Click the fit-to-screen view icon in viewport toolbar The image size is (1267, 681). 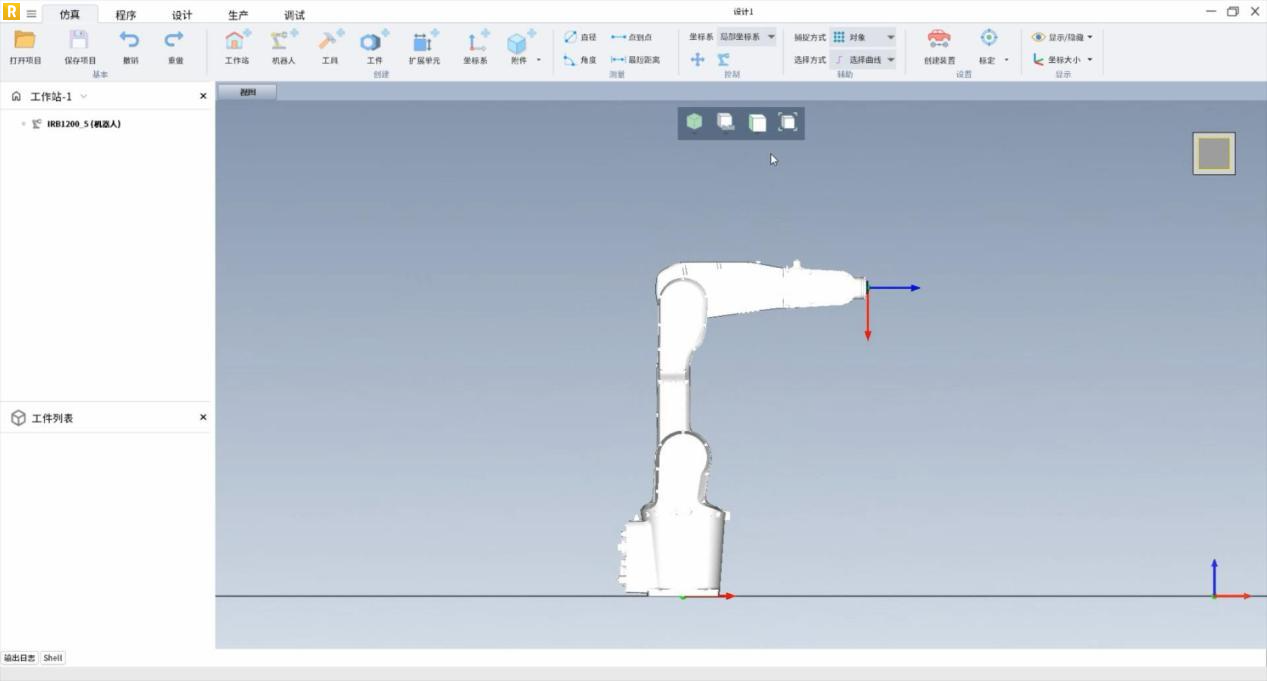click(x=788, y=122)
